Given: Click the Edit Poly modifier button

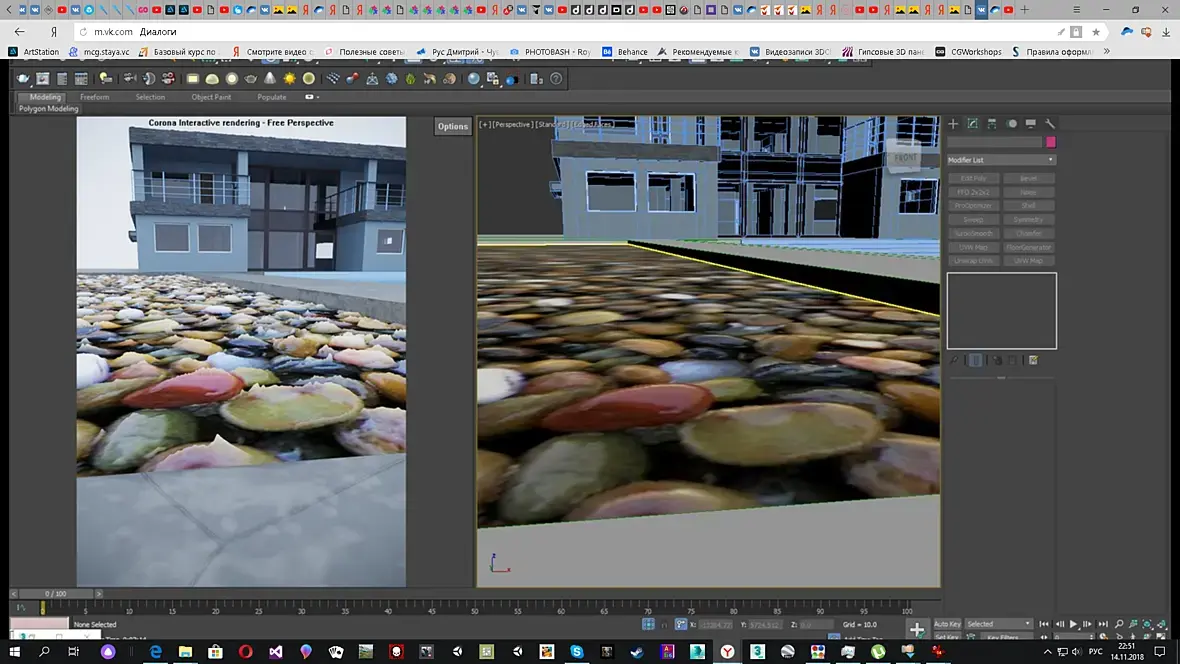Looking at the screenshot, I should tap(973, 178).
